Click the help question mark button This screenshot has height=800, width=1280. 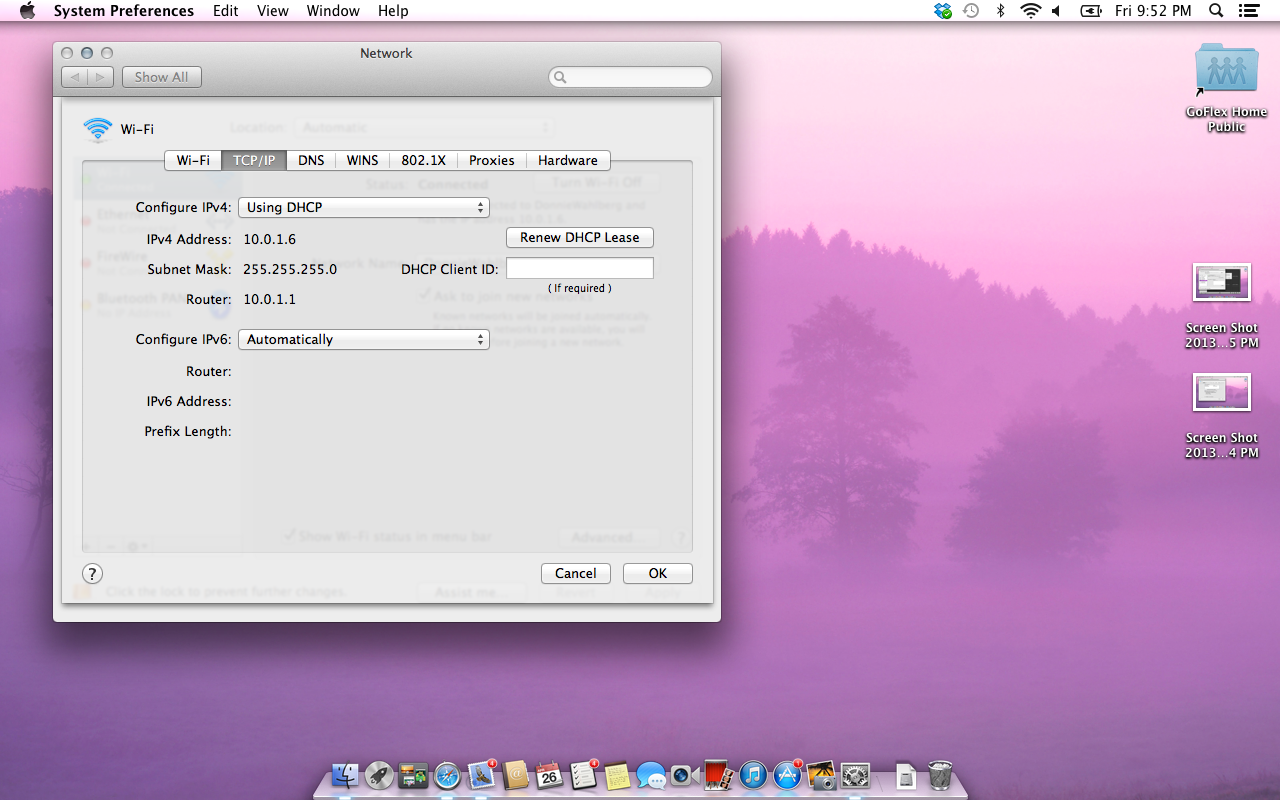pos(92,573)
